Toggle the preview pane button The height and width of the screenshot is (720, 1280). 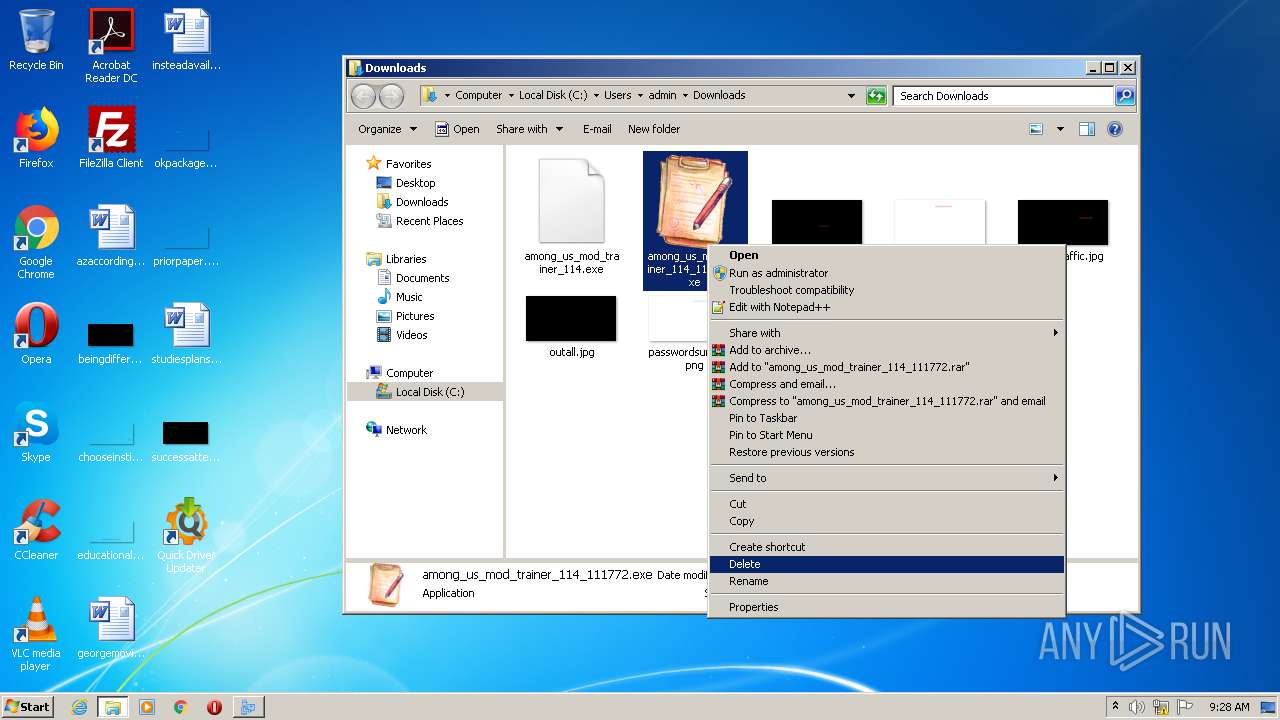tap(1087, 129)
